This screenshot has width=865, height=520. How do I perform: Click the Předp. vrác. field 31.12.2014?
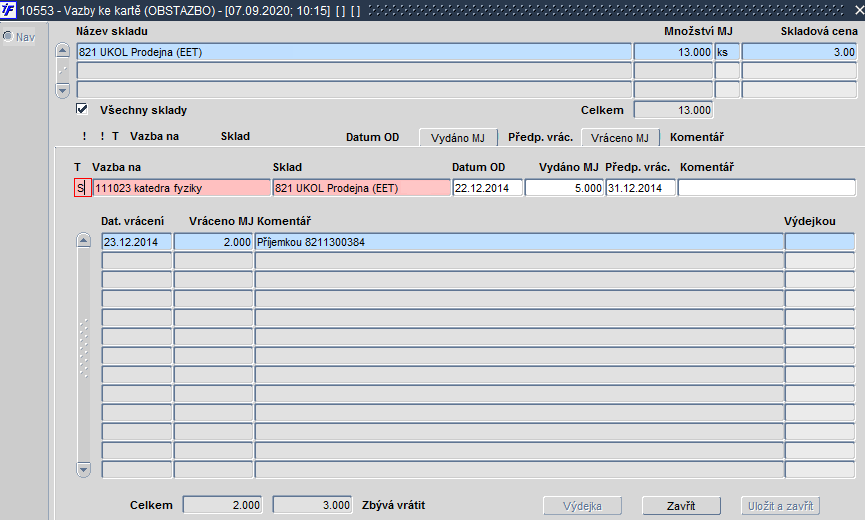point(640,188)
